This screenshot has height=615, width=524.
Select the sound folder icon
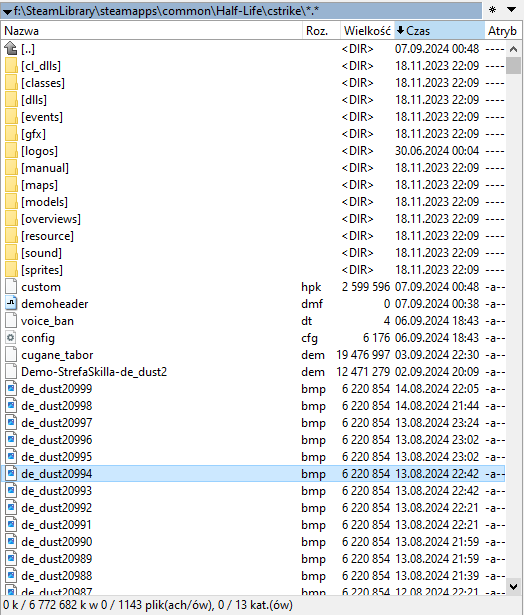pyautogui.click(x=11, y=253)
